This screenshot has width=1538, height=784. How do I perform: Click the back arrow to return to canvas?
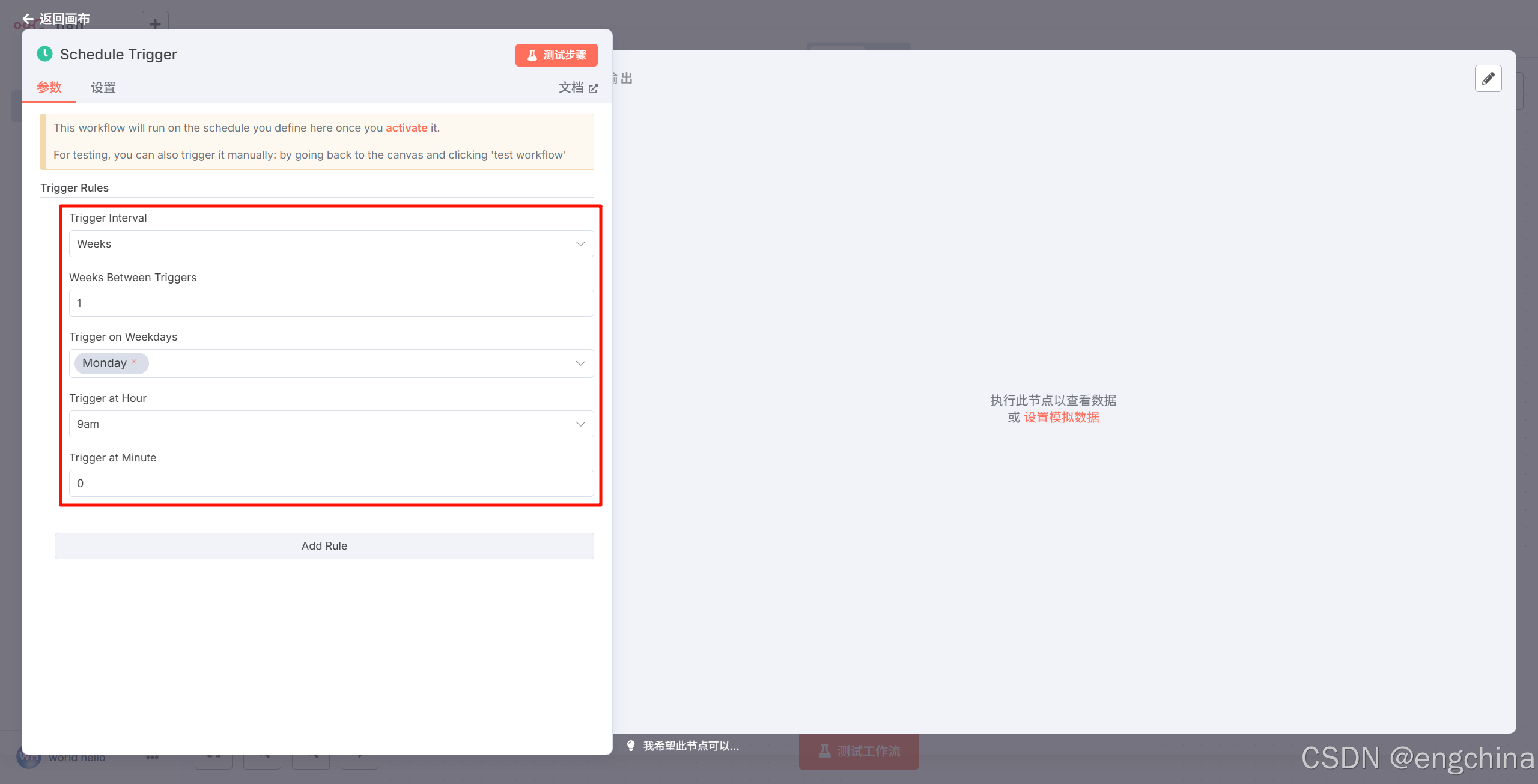28,19
